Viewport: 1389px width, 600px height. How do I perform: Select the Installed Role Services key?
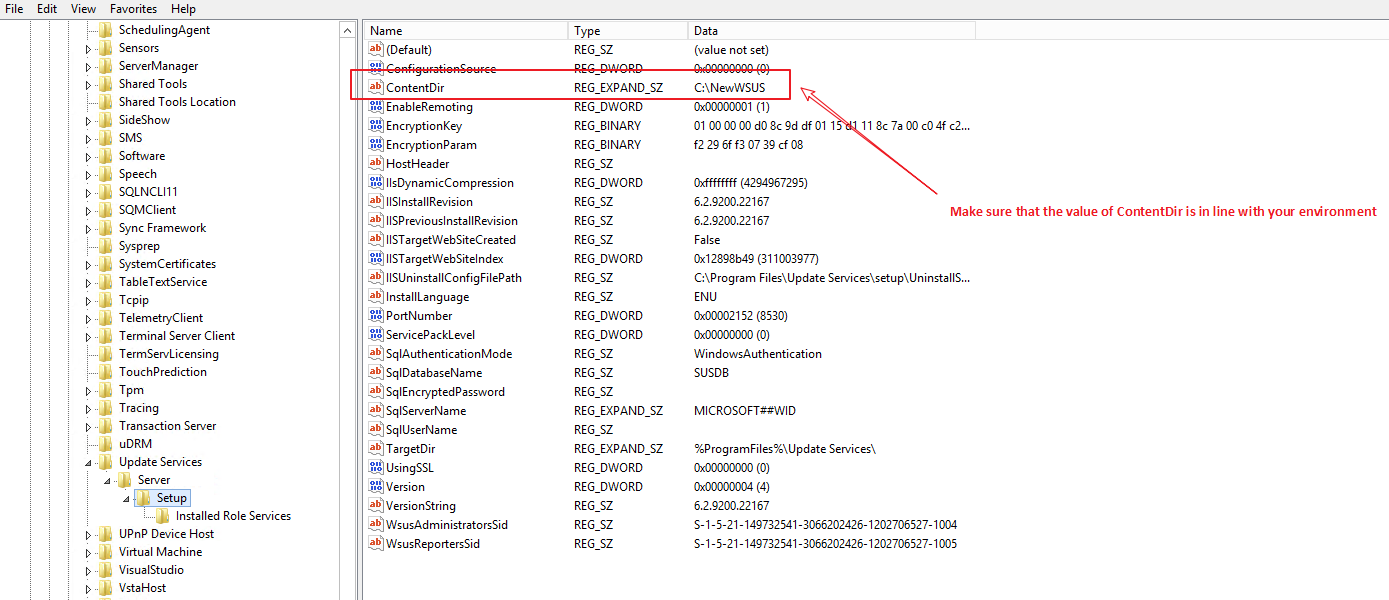click(233, 516)
